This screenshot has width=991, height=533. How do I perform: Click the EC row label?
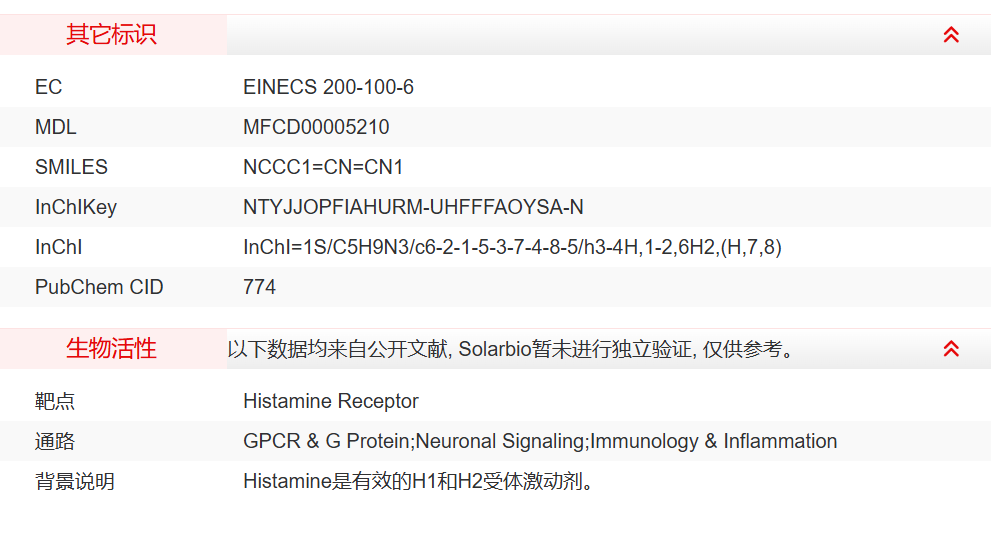[48, 87]
